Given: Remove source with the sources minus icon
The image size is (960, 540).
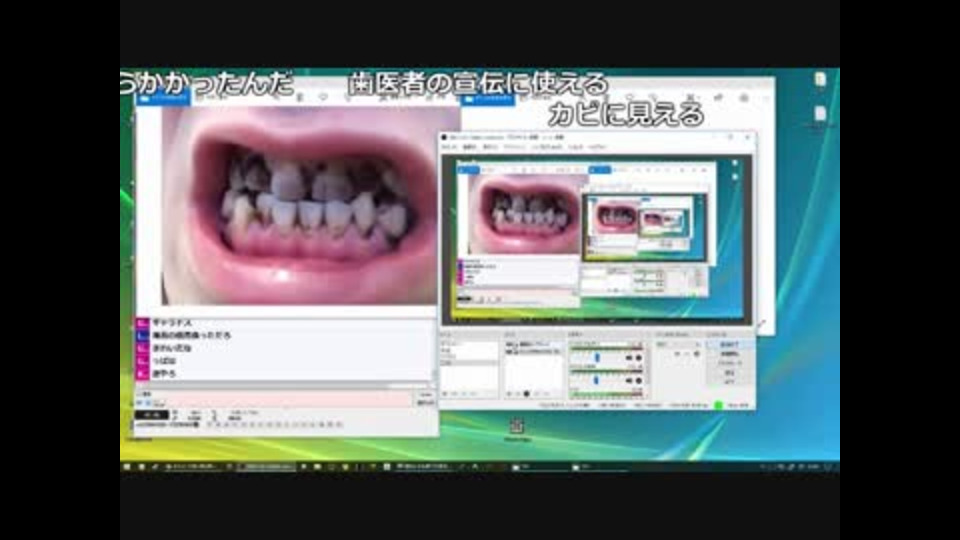Looking at the screenshot, I should coord(518,394).
